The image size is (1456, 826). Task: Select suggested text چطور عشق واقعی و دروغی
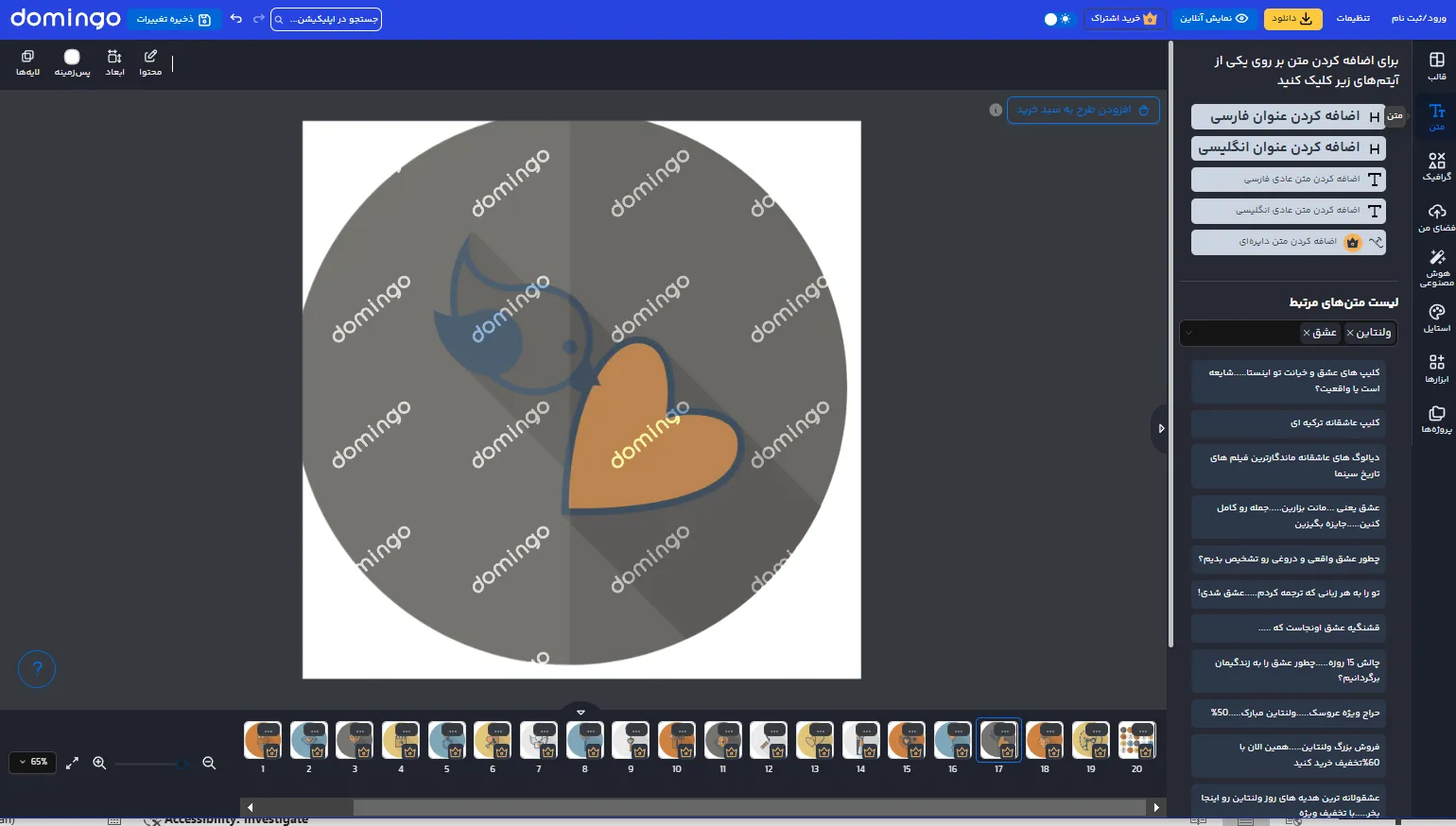point(1288,559)
